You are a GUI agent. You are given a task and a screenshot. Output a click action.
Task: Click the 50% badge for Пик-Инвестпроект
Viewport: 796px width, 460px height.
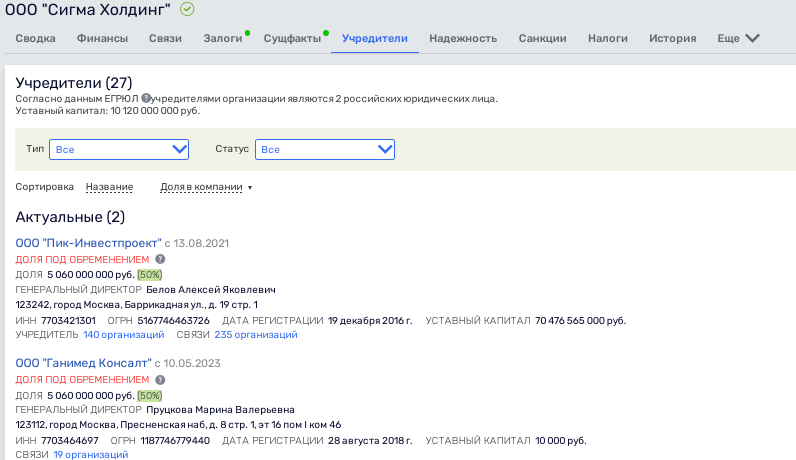point(150,275)
